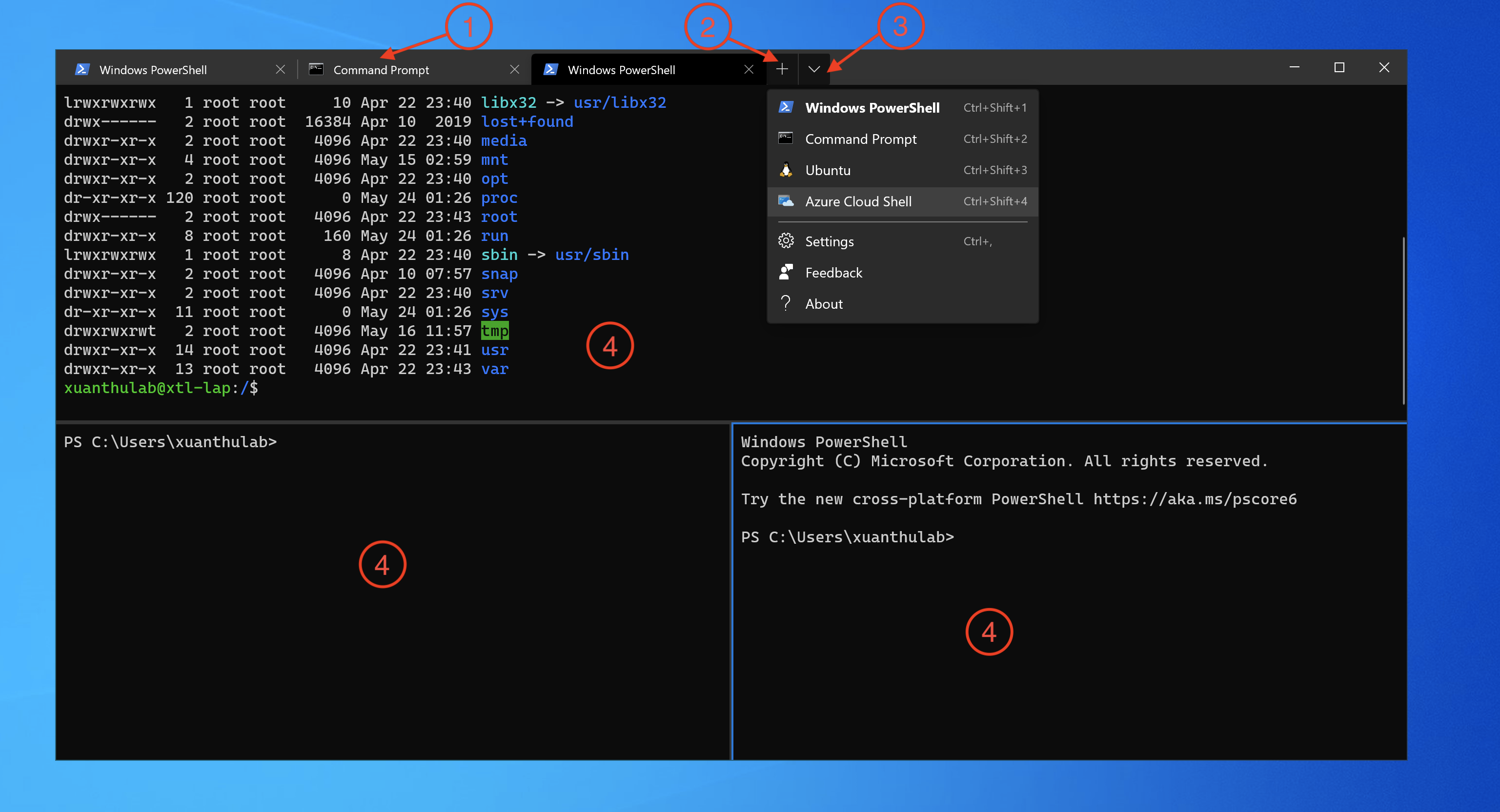This screenshot has width=1500, height=812.
Task: Open Azure Cloud Shell from menu
Action: pos(858,202)
